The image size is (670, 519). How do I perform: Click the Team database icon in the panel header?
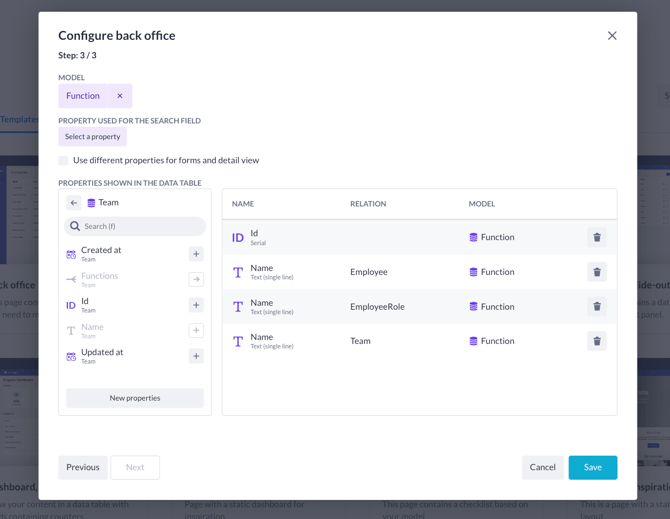click(91, 203)
